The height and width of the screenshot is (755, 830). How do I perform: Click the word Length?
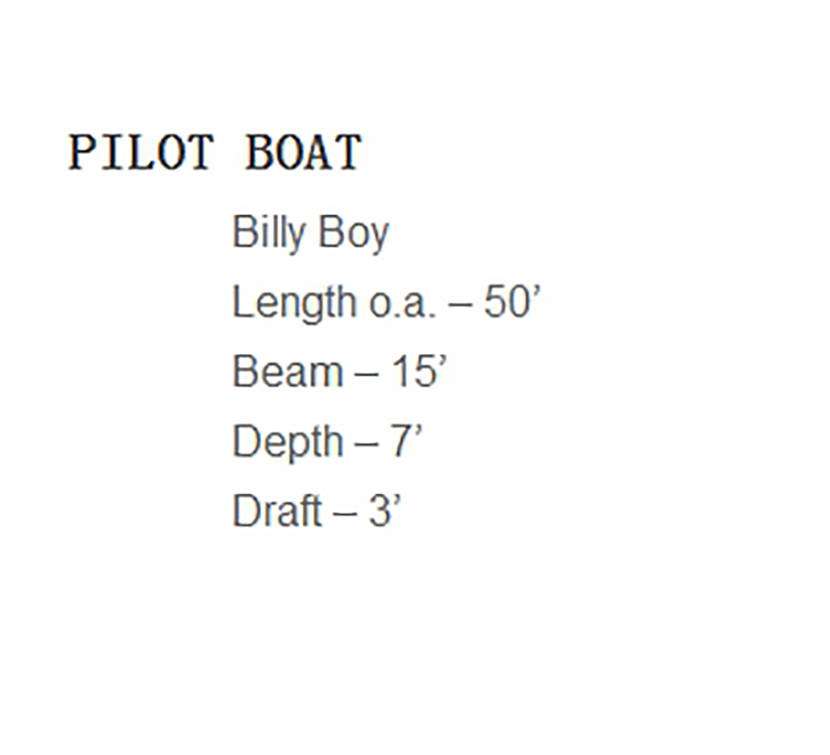pyautogui.click(x=292, y=302)
